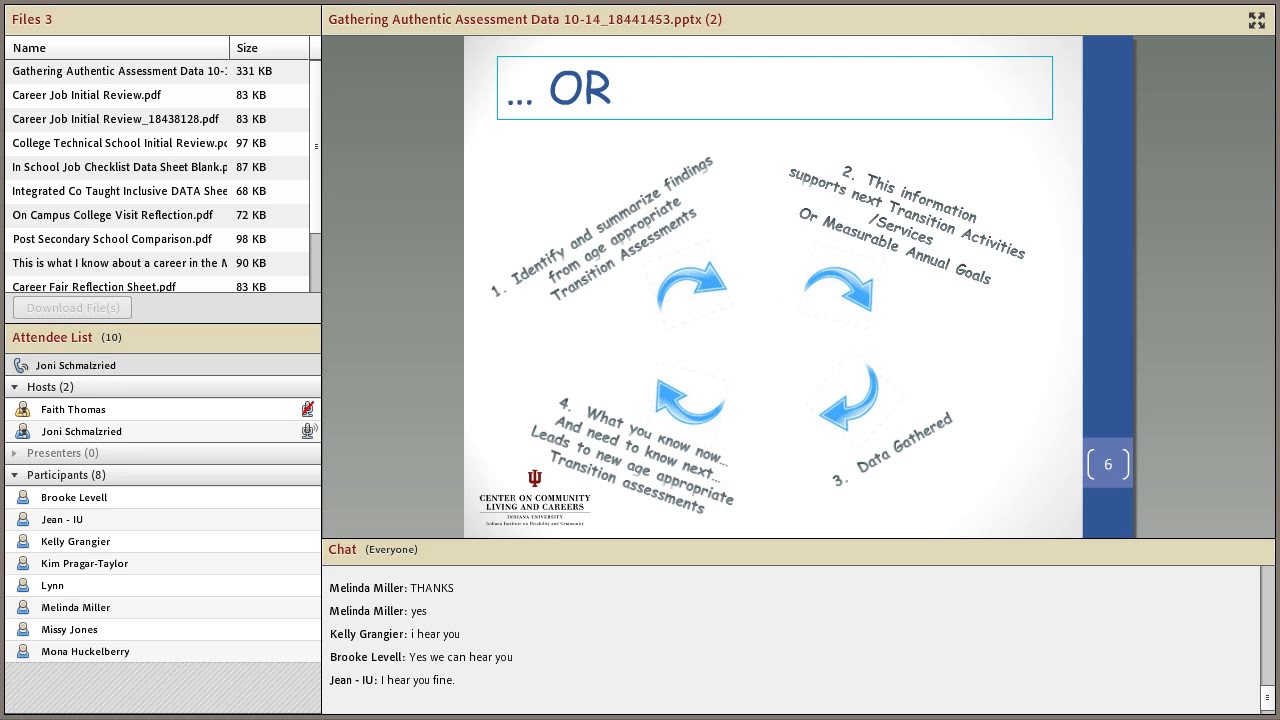The height and width of the screenshot is (720, 1280).
Task: Click Lynn participant icon
Action: pyautogui.click(x=23, y=585)
